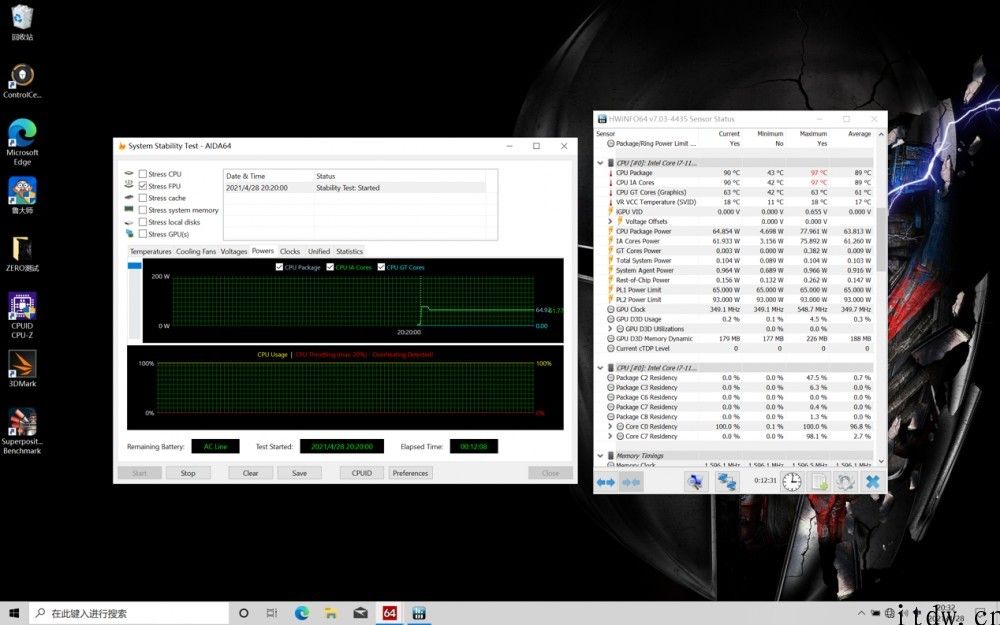Toggle the CPU IA Cores graph checkbox
The height and width of the screenshot is (625, 1000).
coord(330,267)
